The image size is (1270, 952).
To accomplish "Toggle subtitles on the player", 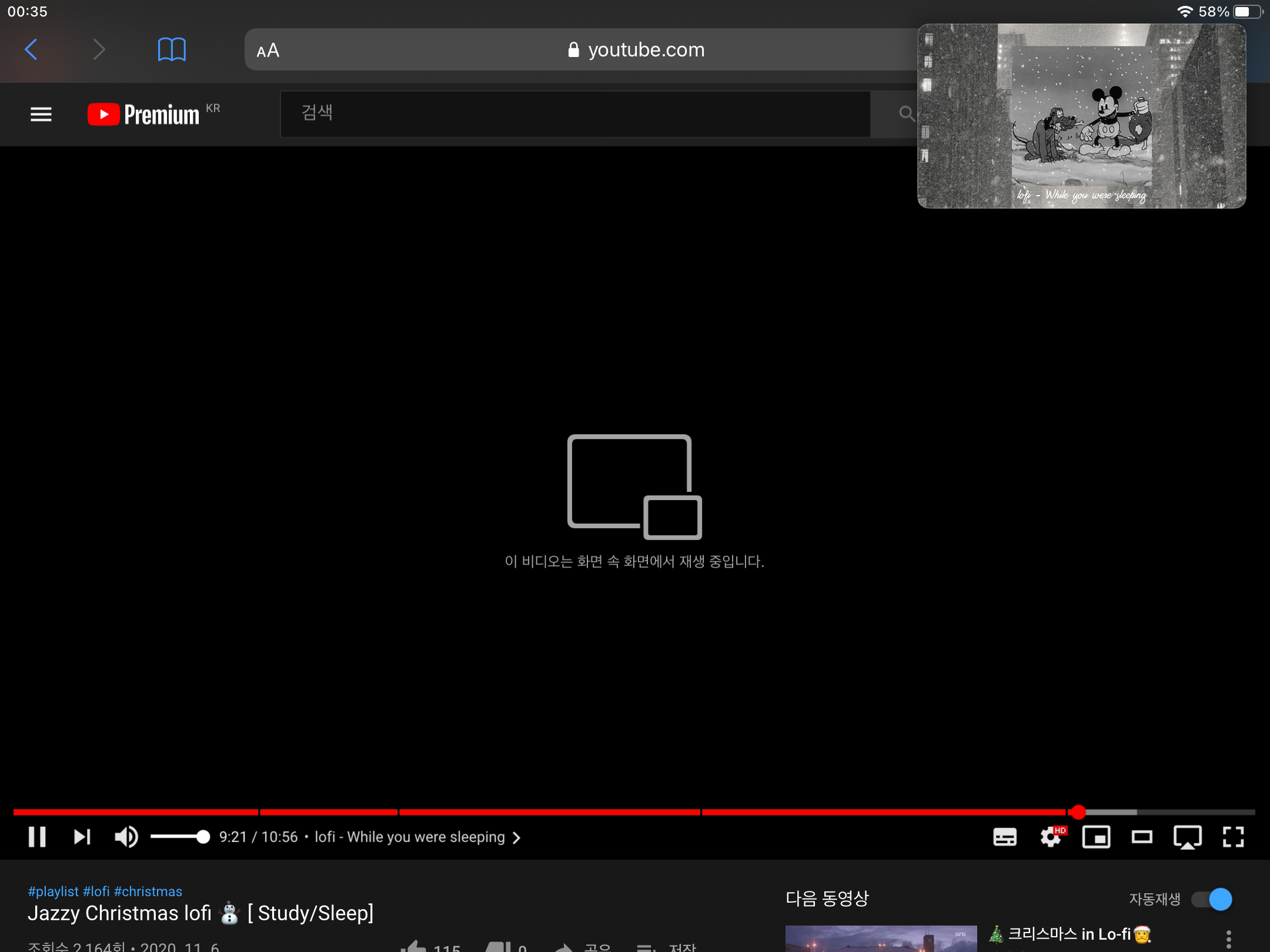I will point(1004,837).
